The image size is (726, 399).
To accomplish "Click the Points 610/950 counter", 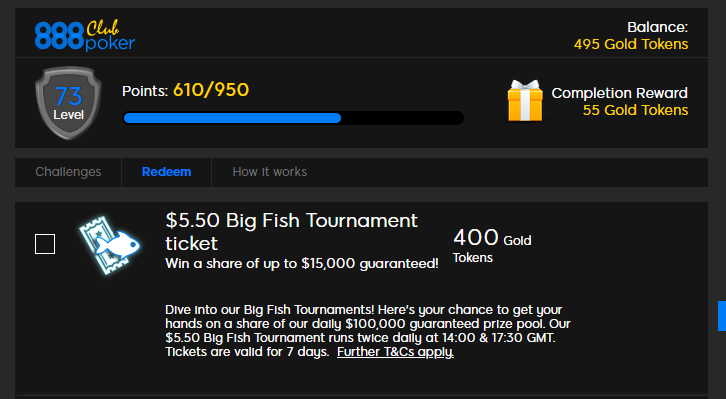I will pyautogui.click(x=185, y=90).
